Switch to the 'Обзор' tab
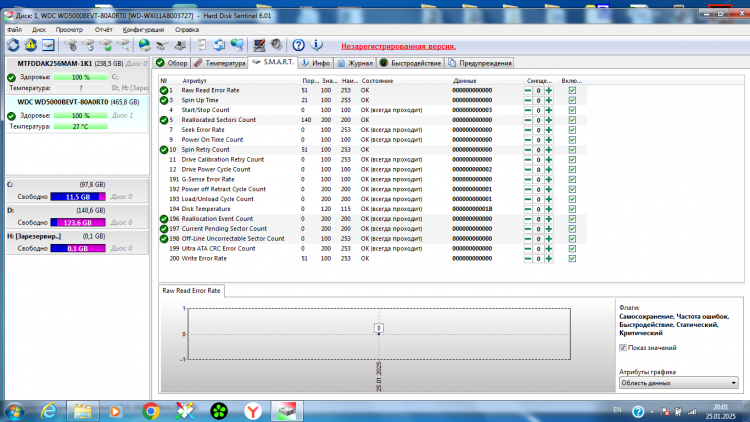The width and height of the screenshot is (750, 422). pyautogui.click(x=172, y=63)
